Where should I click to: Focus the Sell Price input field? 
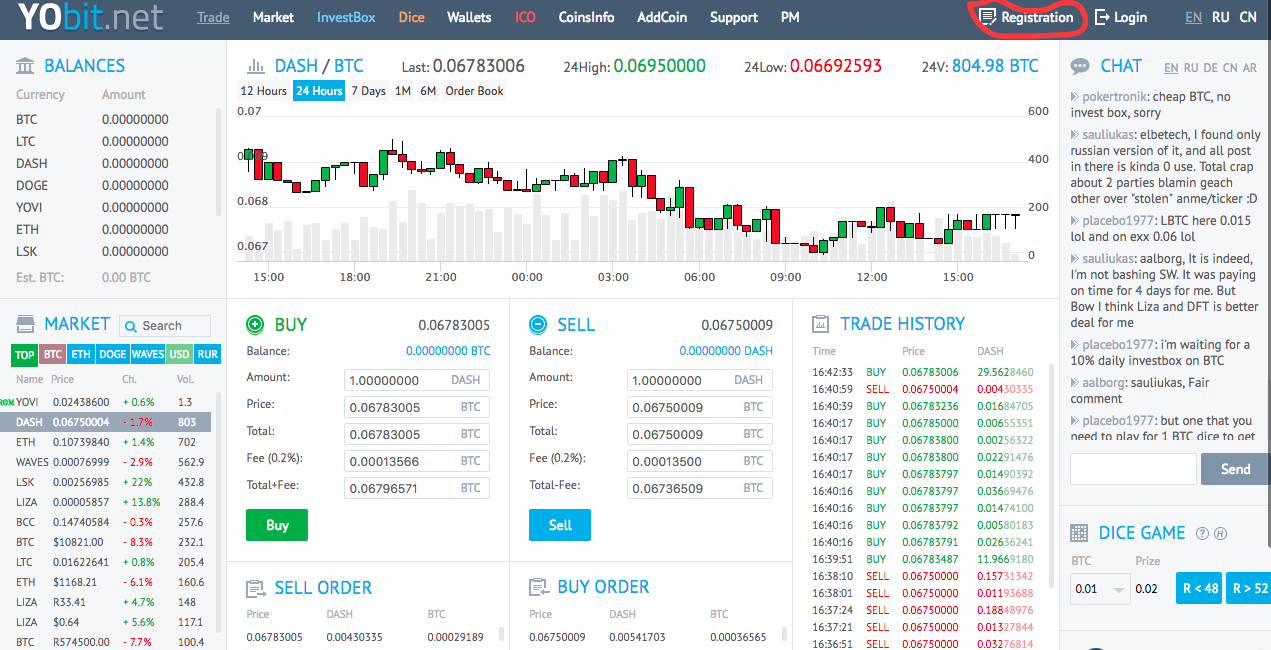pyautogui.click(x=699, y=407)
